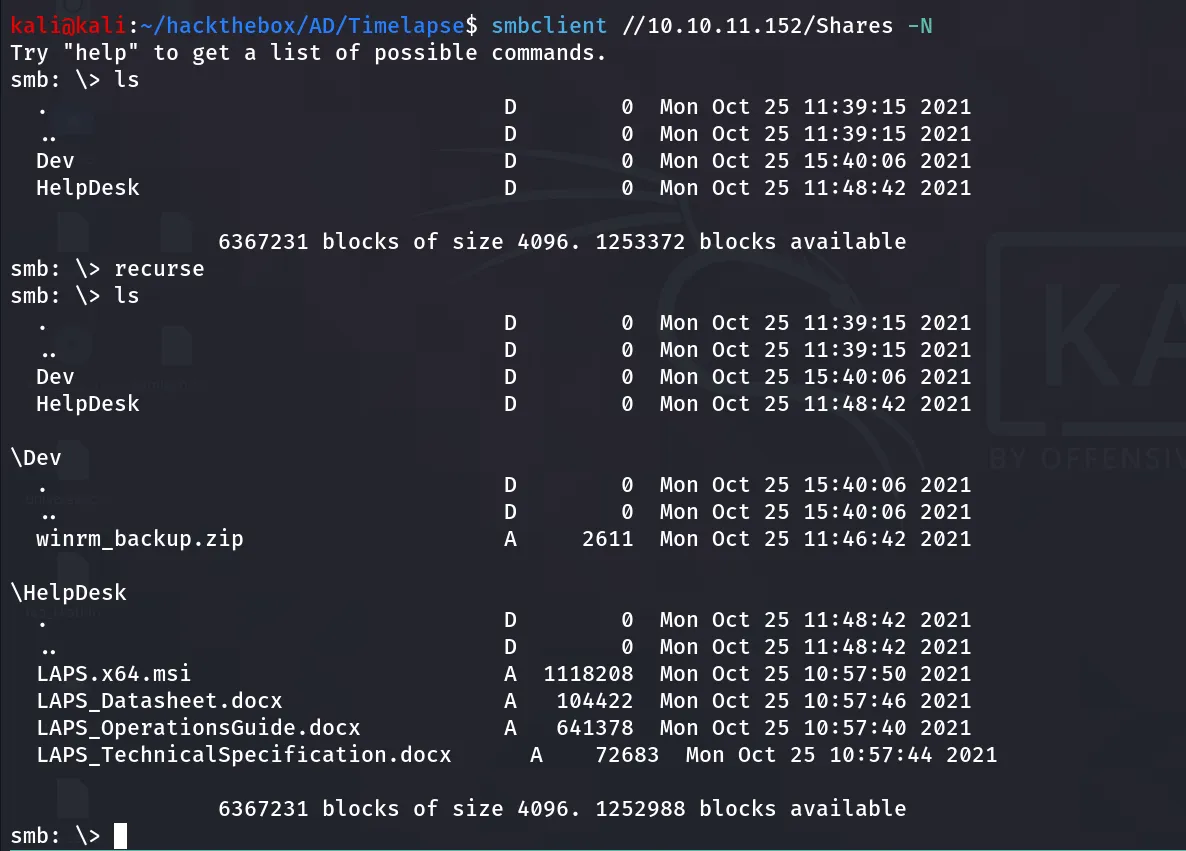Click the file size 1118208 value
The width and height of the screenshot is (1186, 851).
click(588, 673)
